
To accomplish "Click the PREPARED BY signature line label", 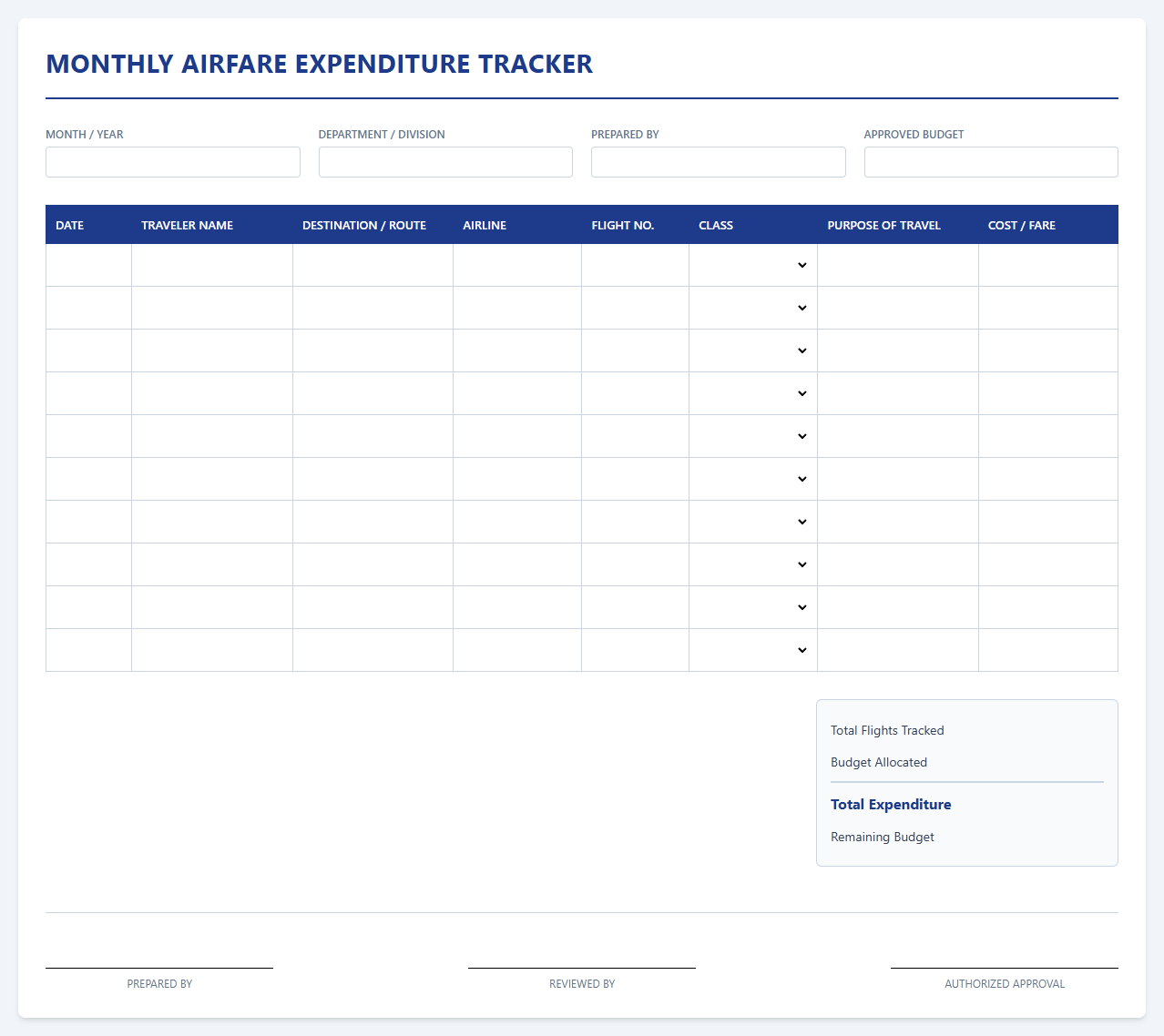I will click(x=159, y=984).
